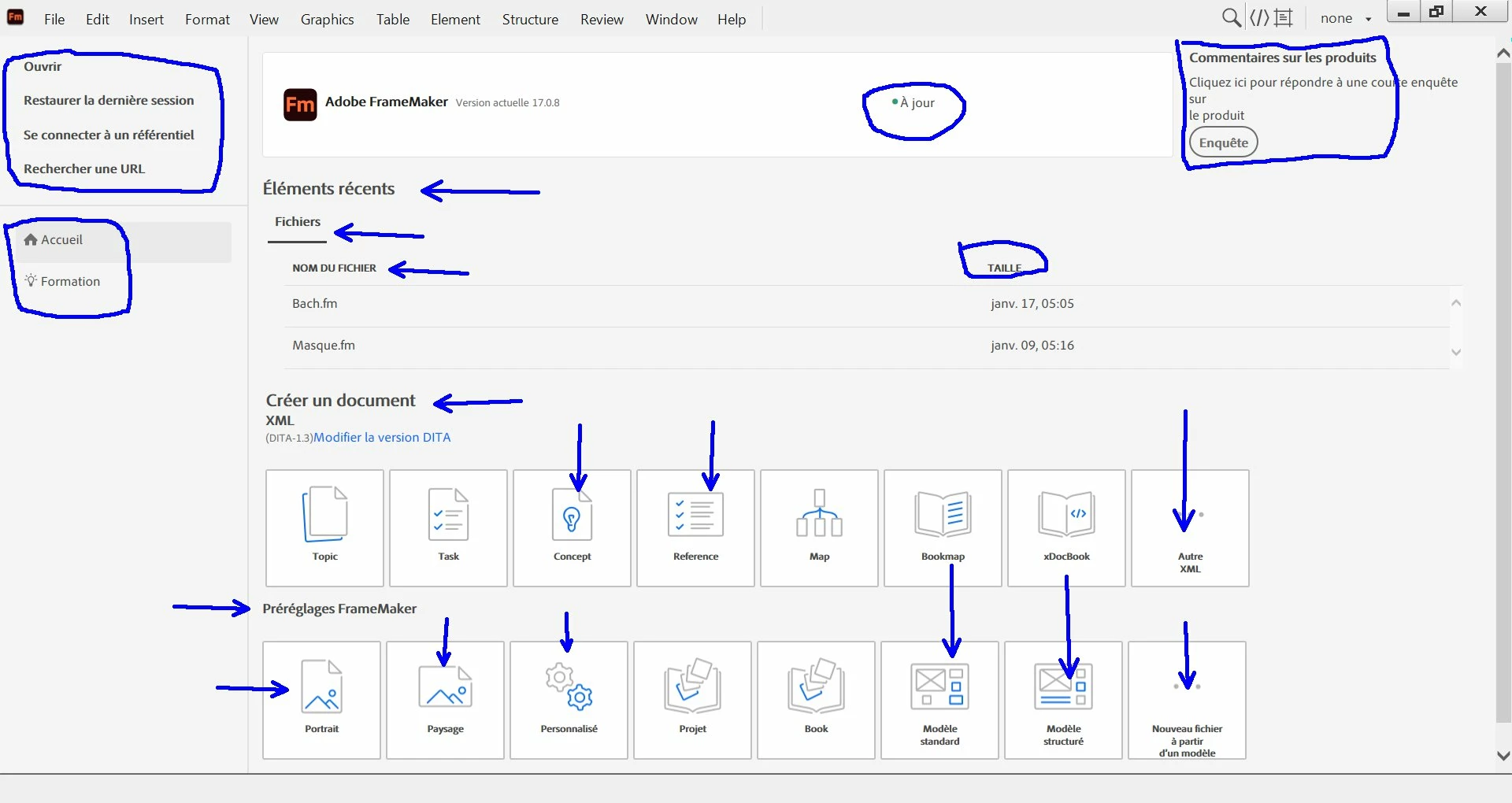Open recent file Masque.fm

point(324,346)
